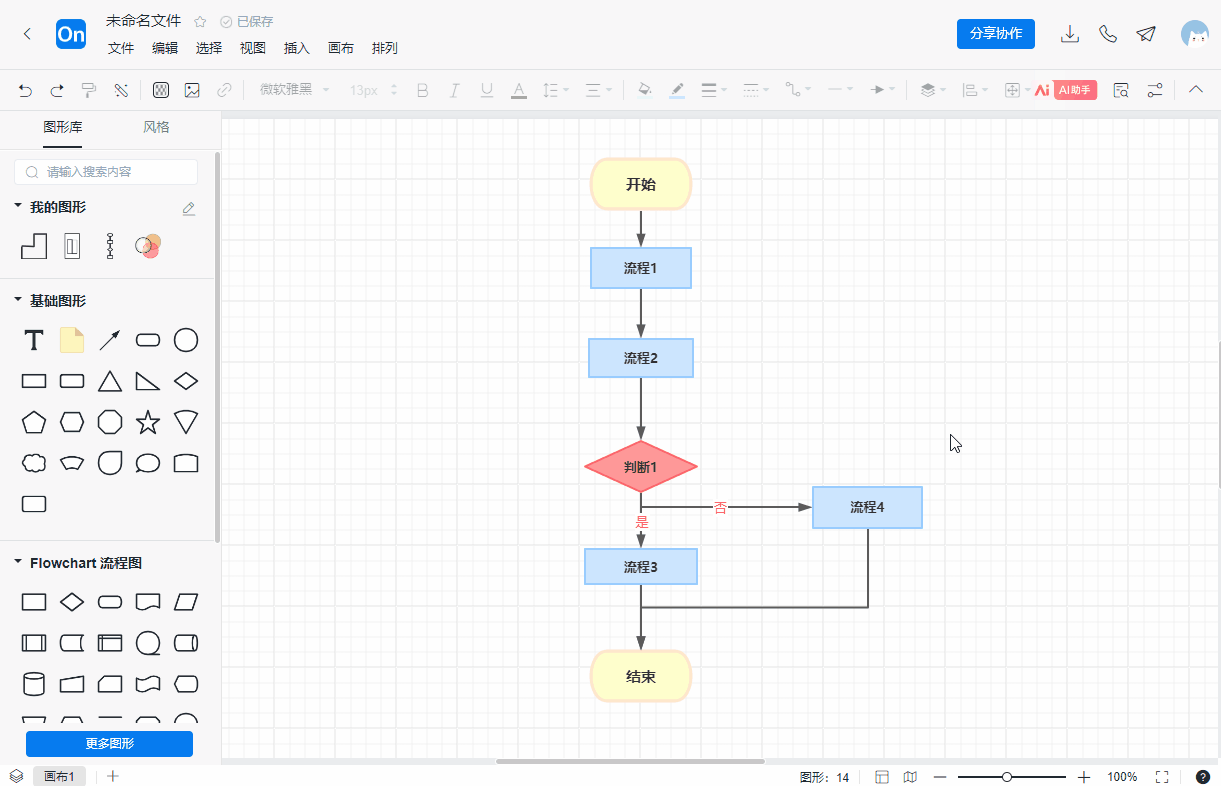The image size is (1221, 786).
Task: Click the 分享协作 button
Action: pyautogui.click(x=996, y=33)
